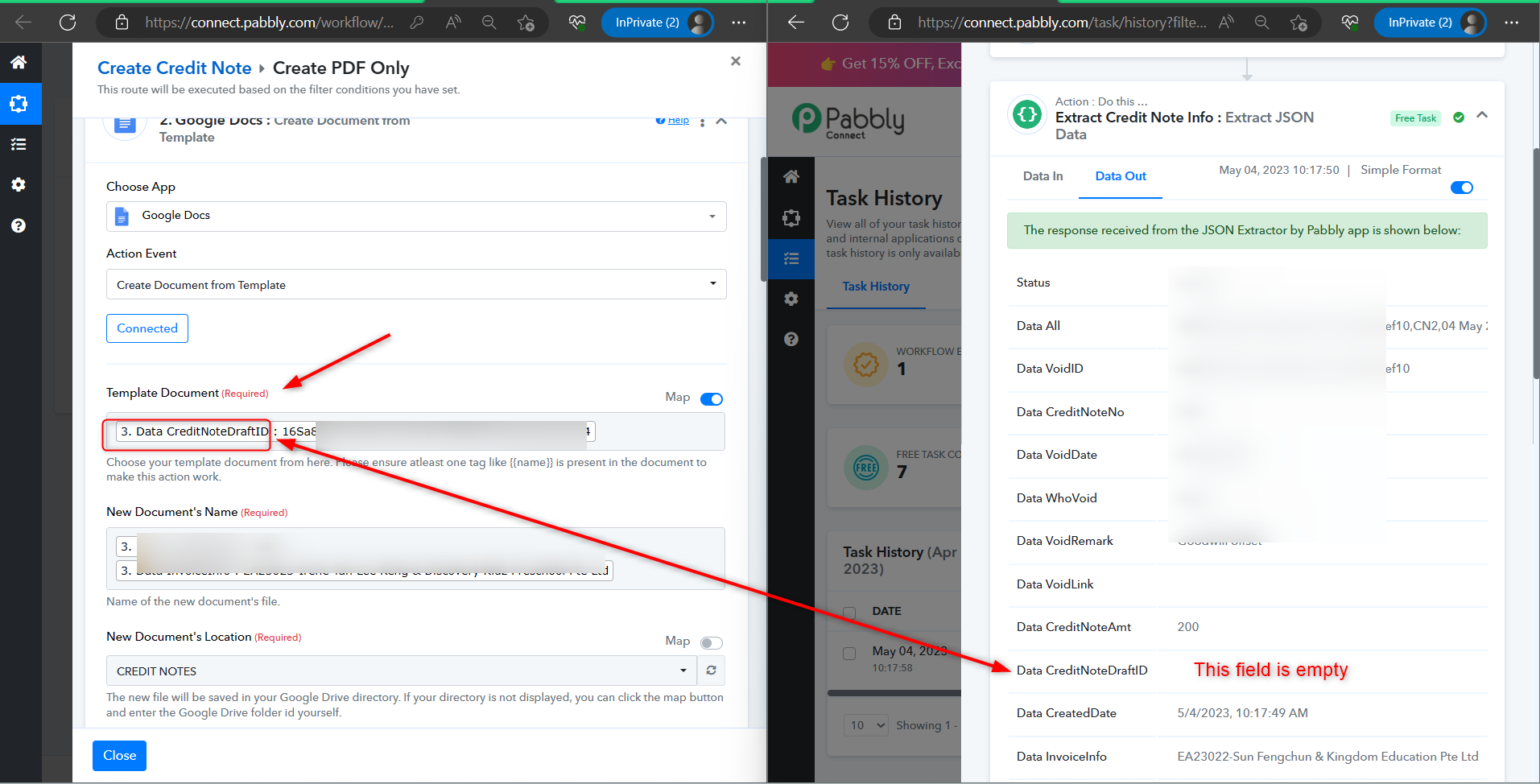Image resolution: width=1540 pixels, height=784 pixels.
Task: Open the rows-per-page dropdown showing 10
Action: pyautogui.click(x=868, y=725)
